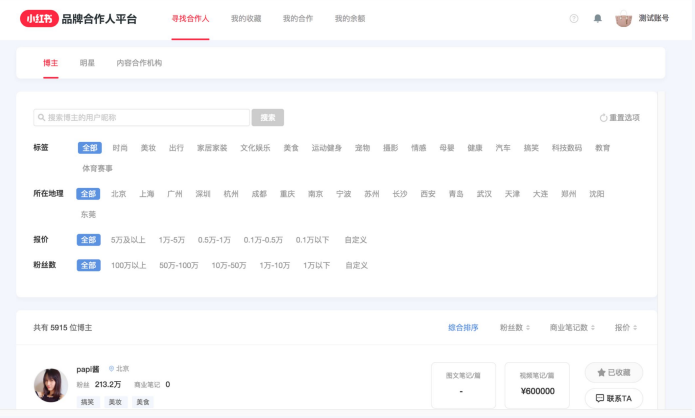This screenshot has height=418, width=695.
Task: Go to 我的收藏 nav tab
Action: point(246,19)
